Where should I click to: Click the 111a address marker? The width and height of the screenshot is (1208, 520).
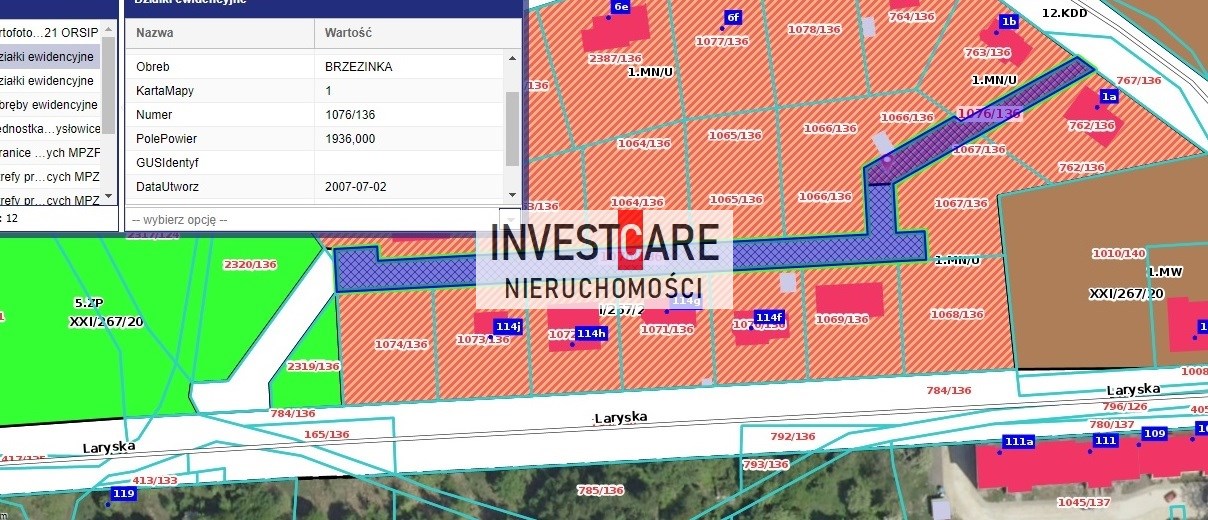pos(1019,441)
